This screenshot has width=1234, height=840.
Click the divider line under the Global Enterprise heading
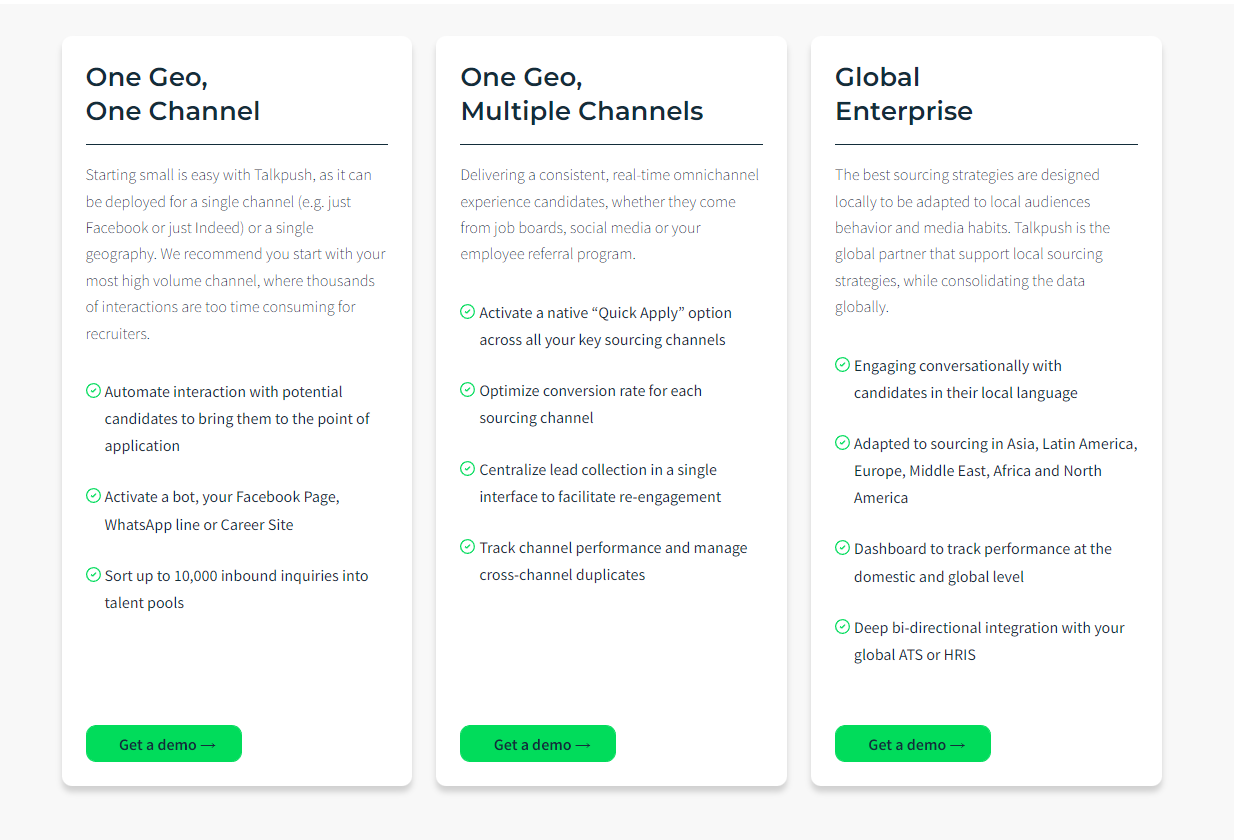(986, 143)
